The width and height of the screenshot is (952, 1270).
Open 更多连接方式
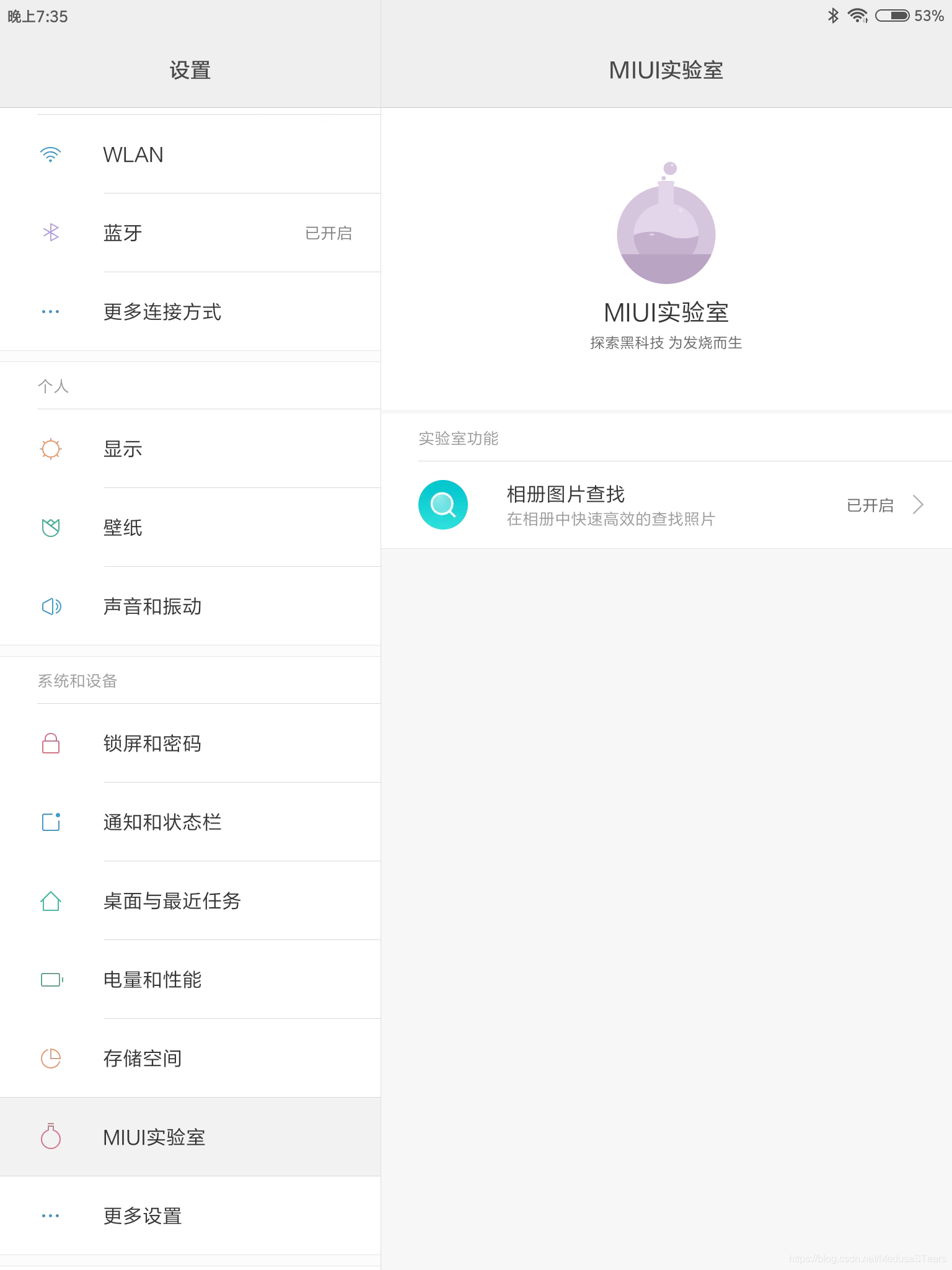pyautogui.click(x=190, y=311)
